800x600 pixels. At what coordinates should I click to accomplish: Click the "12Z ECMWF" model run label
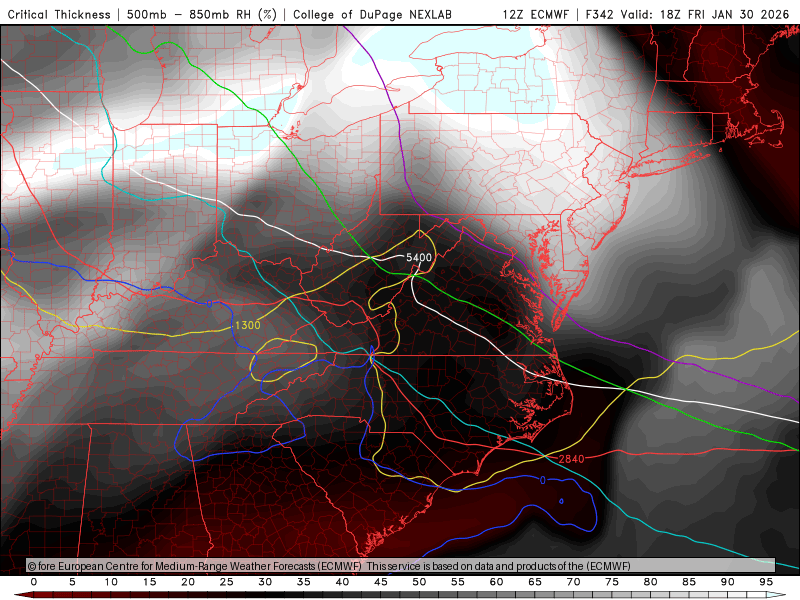pos(535,14)
